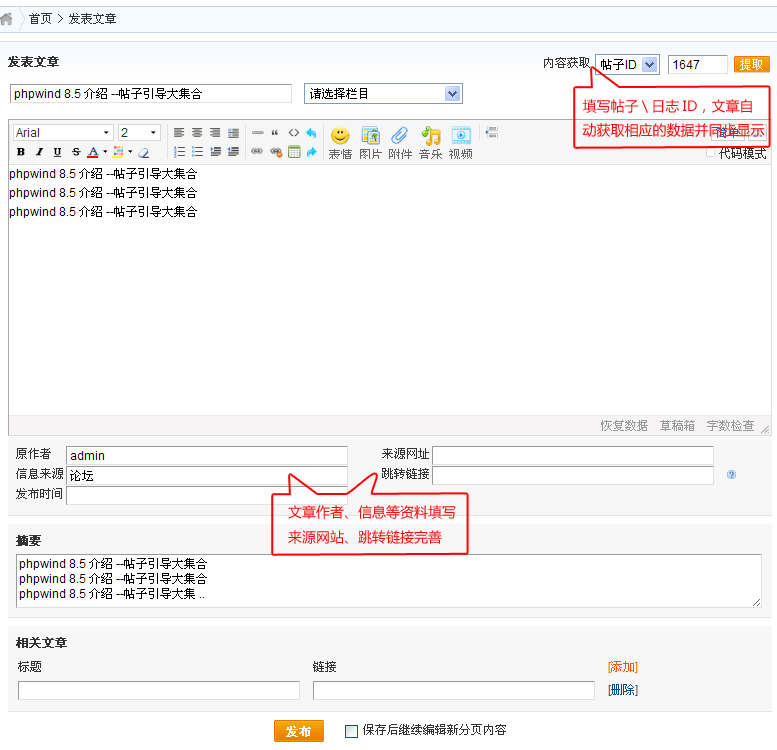Insert a numbered list
Screen dimensions: 777x750
click(179, 152)
